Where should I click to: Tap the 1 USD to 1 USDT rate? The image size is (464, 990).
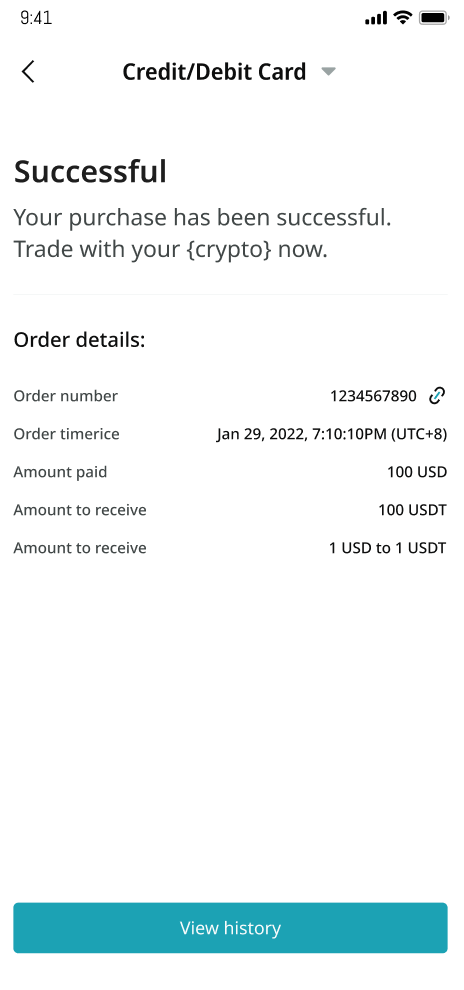pyautogui.click(x=388, y=548)
